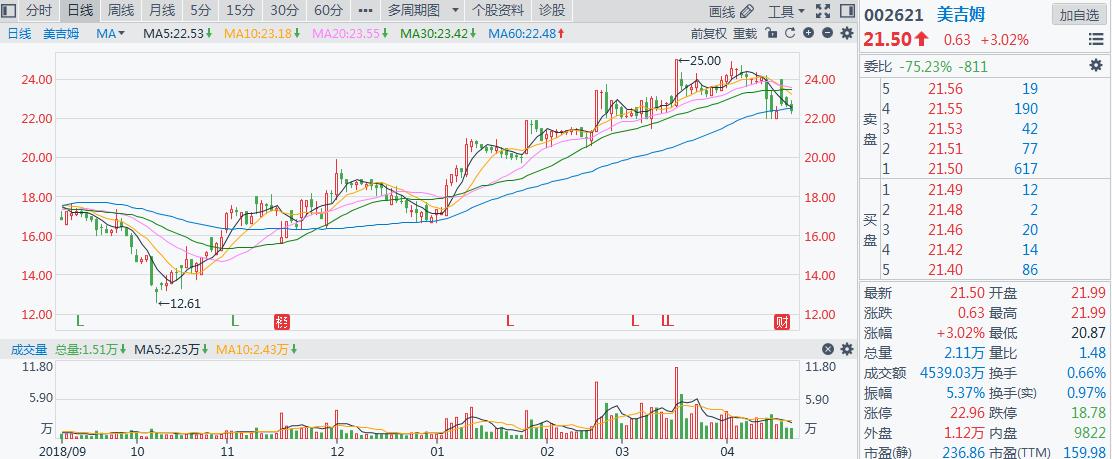Switch to the 分时 intraday tab
1112x459 pixels.
[38, 11]
